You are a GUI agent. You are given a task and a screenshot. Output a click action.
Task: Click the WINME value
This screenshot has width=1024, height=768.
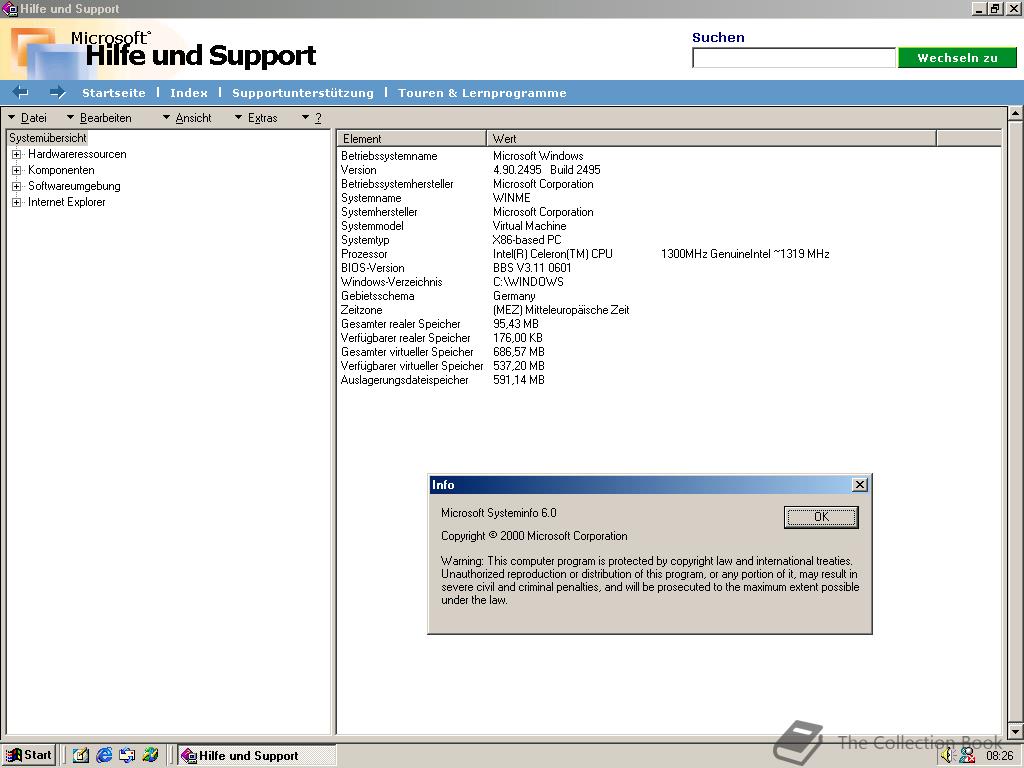coord(511,198)
